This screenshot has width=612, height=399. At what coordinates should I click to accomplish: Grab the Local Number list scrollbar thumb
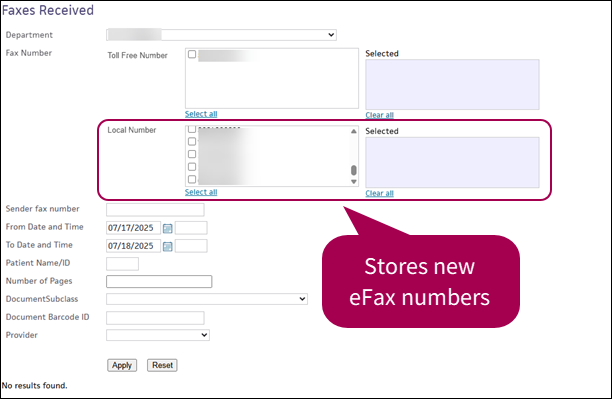coord(354,170)
